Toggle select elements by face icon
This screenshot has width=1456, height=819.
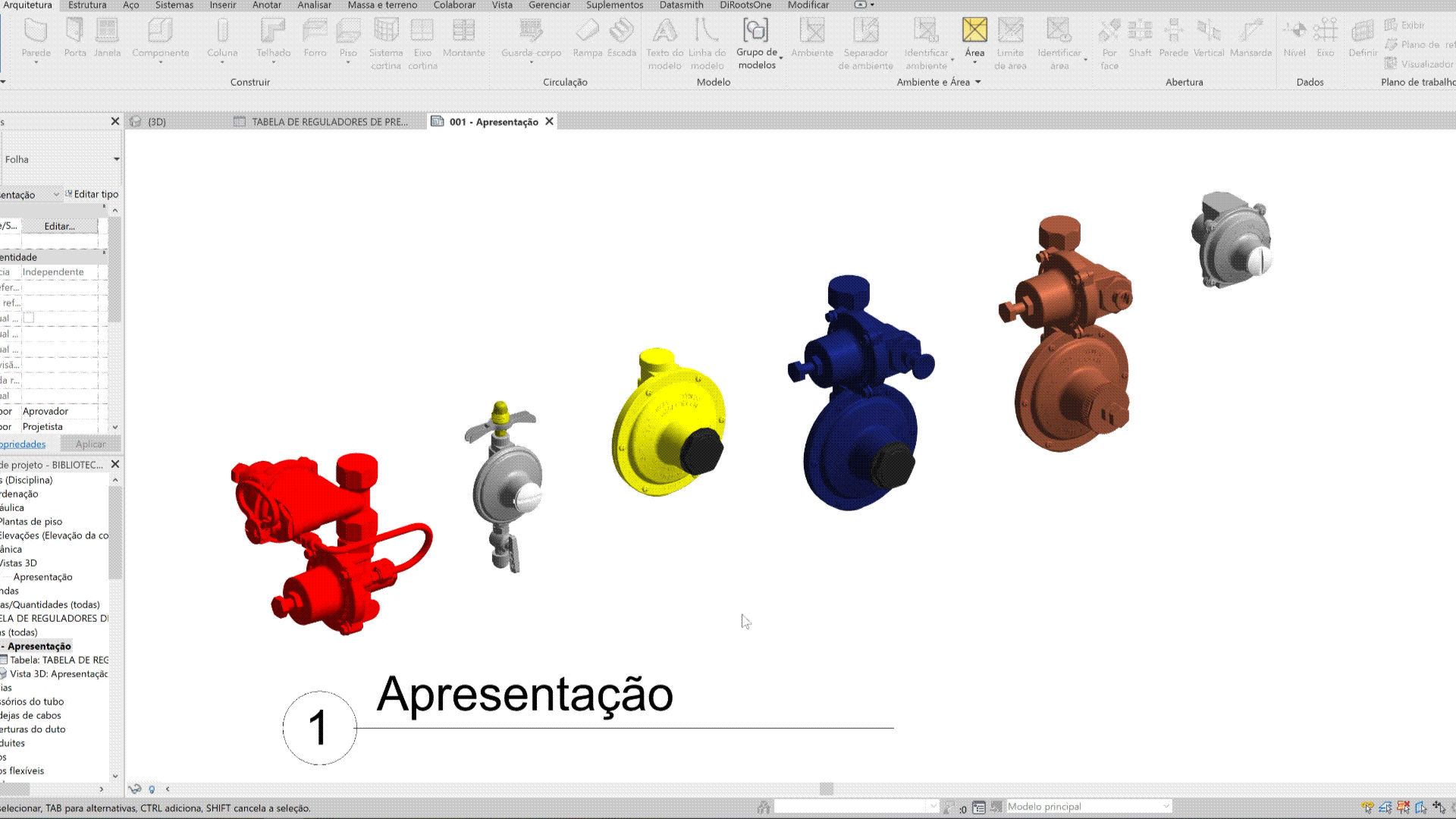point(1421,807)
